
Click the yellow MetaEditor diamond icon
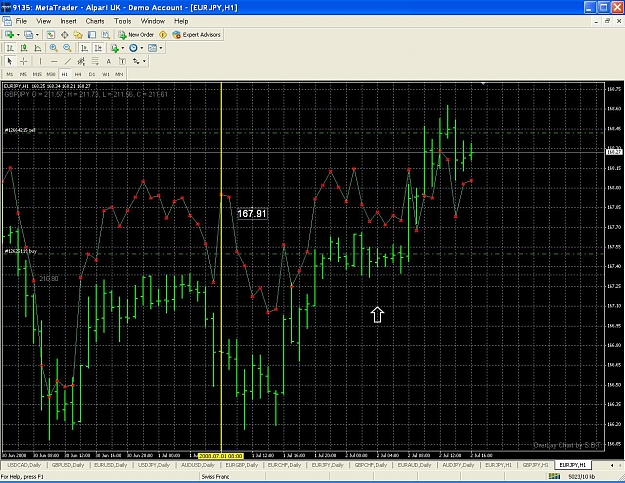click(x=163, y=35)
